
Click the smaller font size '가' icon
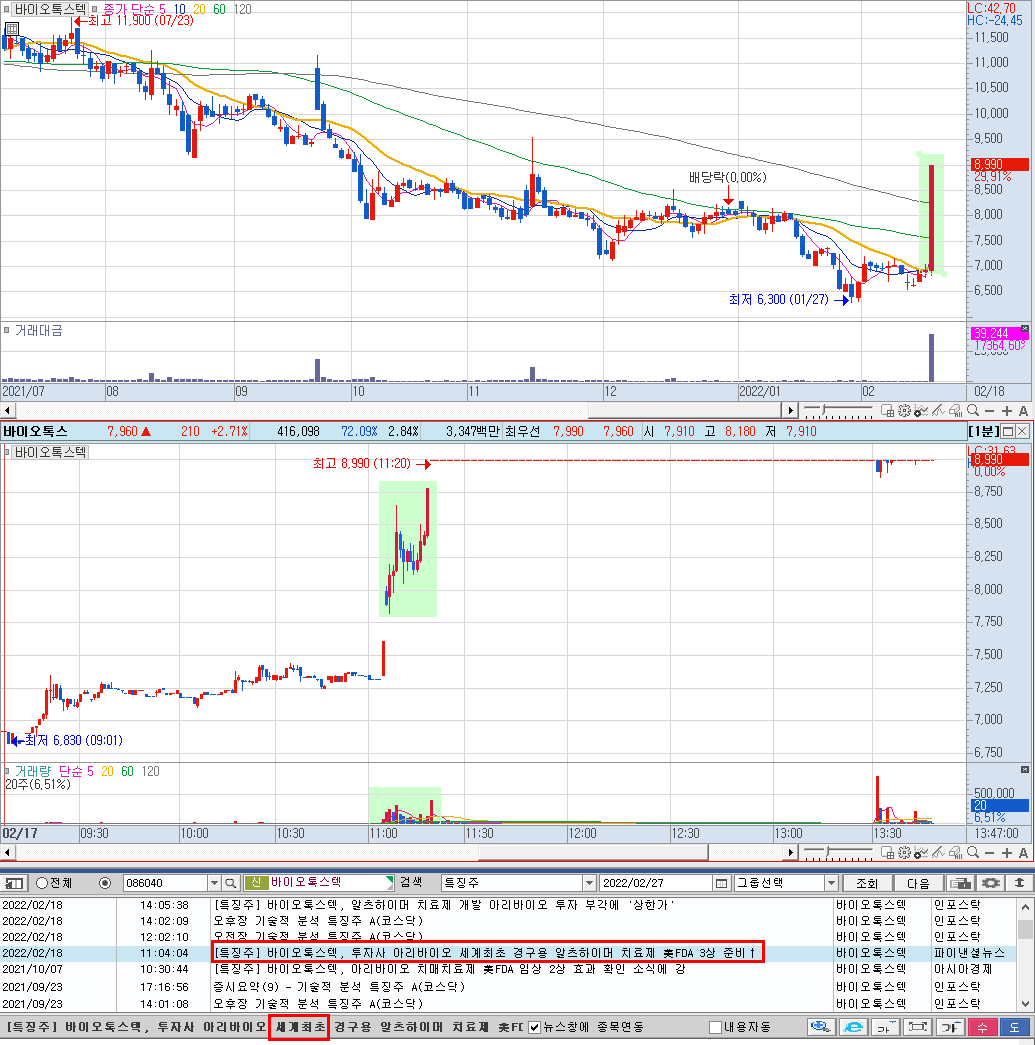[x=885, y=1027]
